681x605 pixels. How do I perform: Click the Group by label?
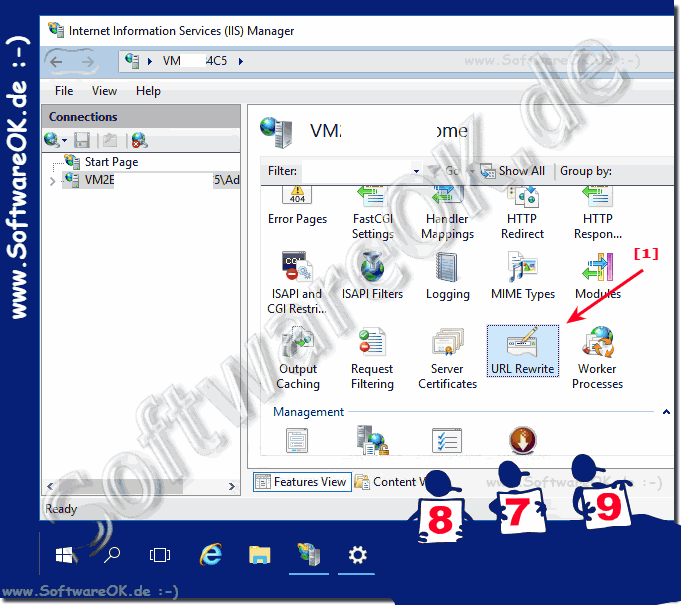586,171
